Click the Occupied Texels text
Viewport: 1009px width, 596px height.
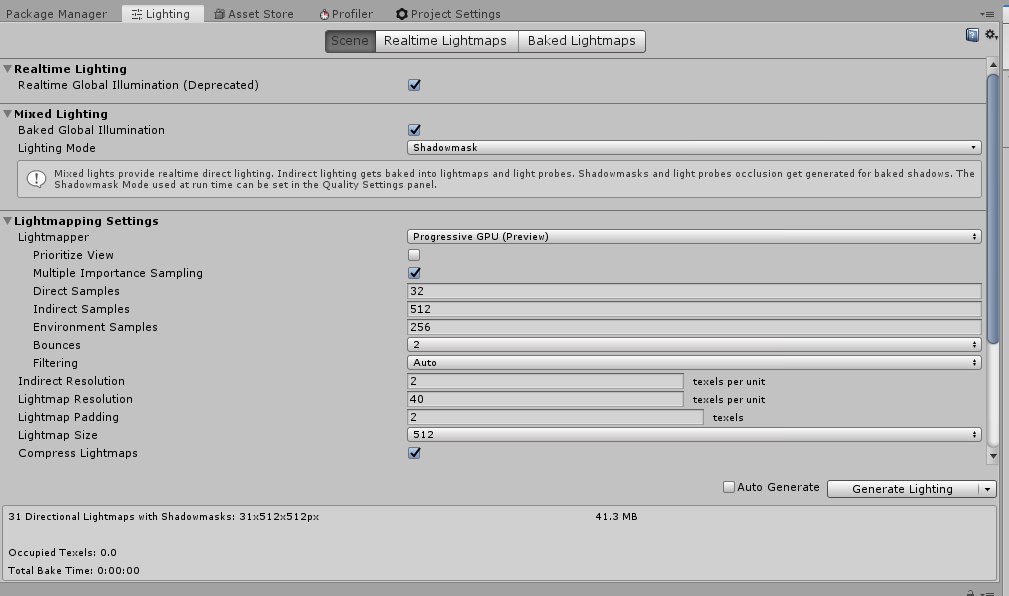point(62,552)
